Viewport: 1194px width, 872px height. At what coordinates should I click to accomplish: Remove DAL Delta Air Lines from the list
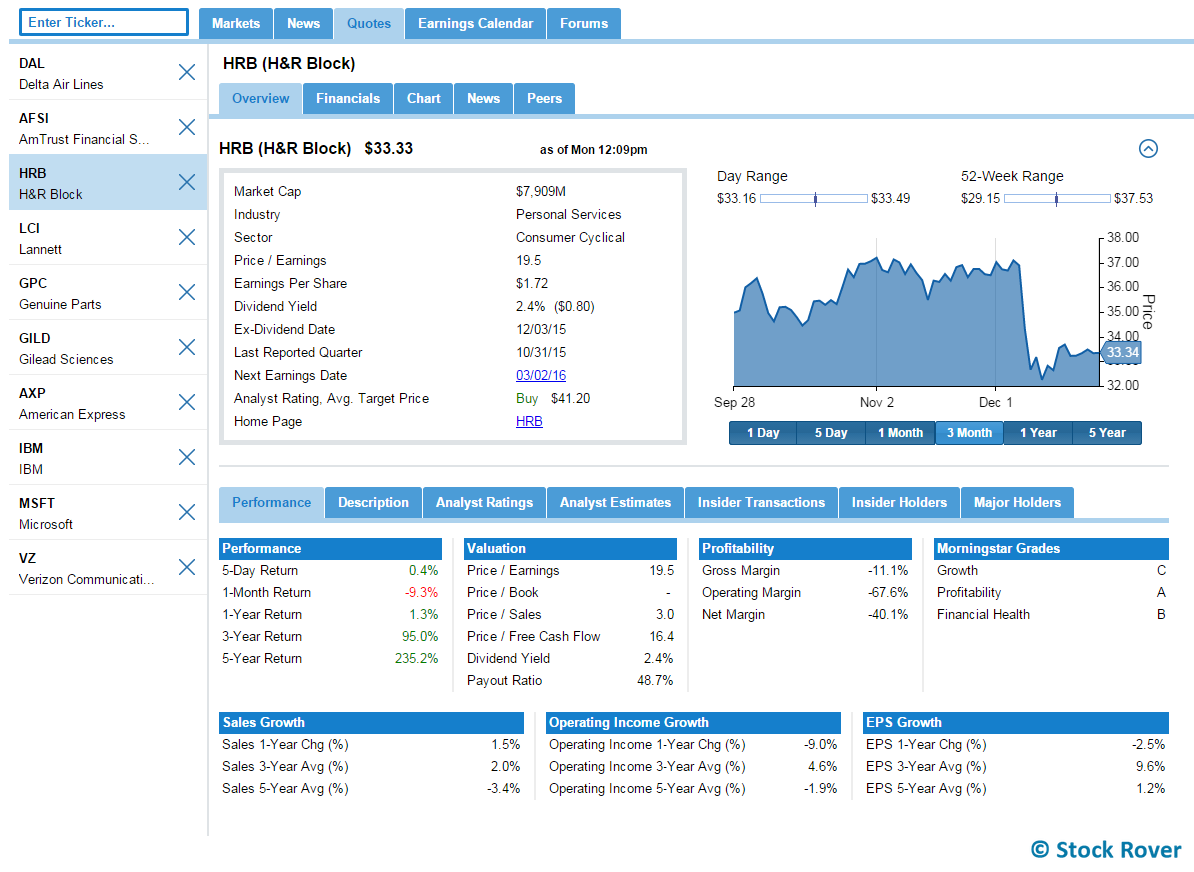[x=187, y=72]
